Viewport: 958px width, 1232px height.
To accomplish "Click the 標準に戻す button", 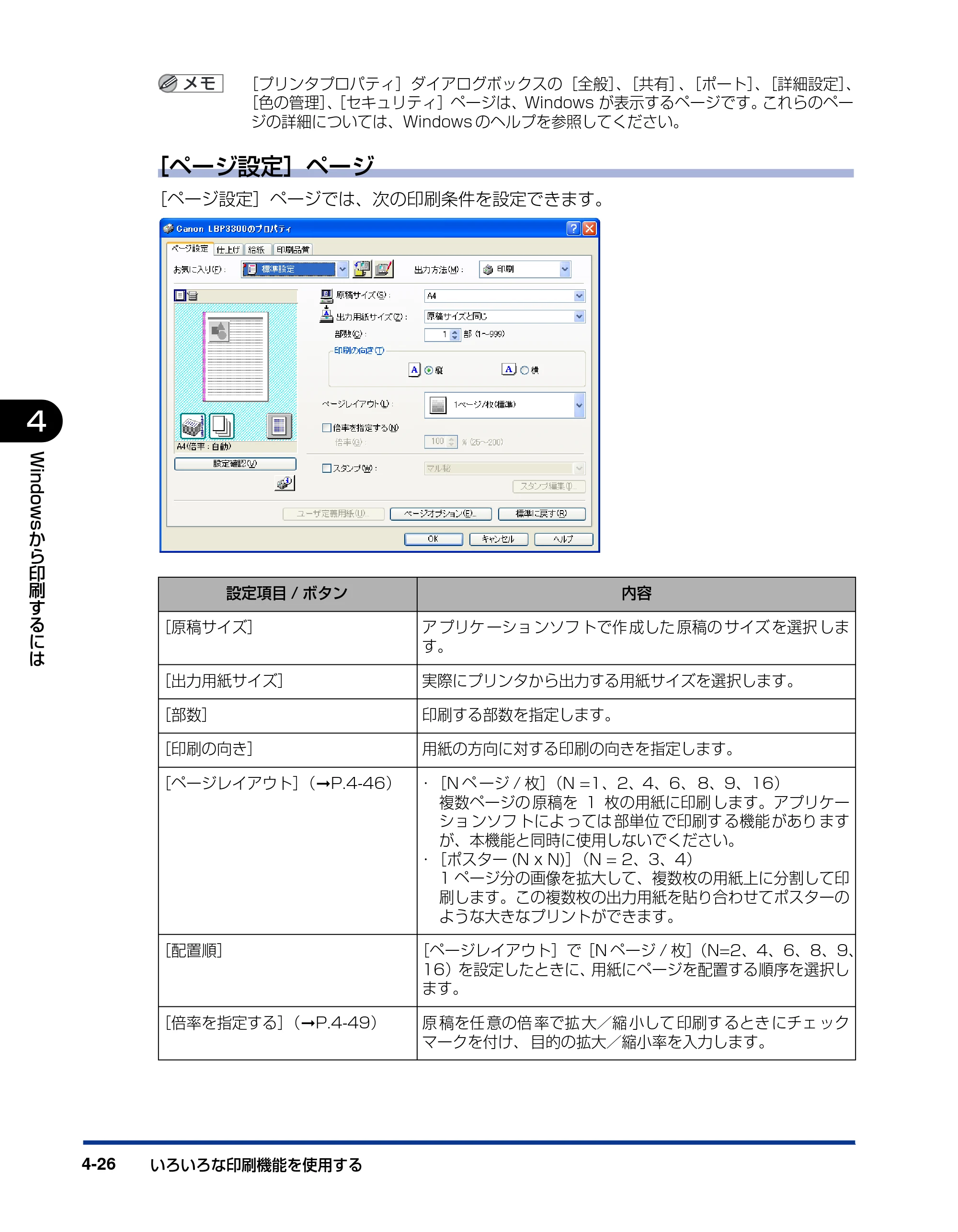I will point(542,514).
